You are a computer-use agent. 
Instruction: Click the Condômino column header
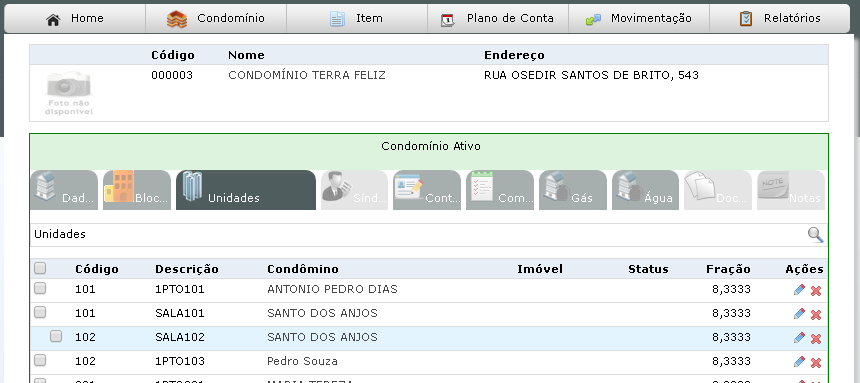(x=303, y=269)
